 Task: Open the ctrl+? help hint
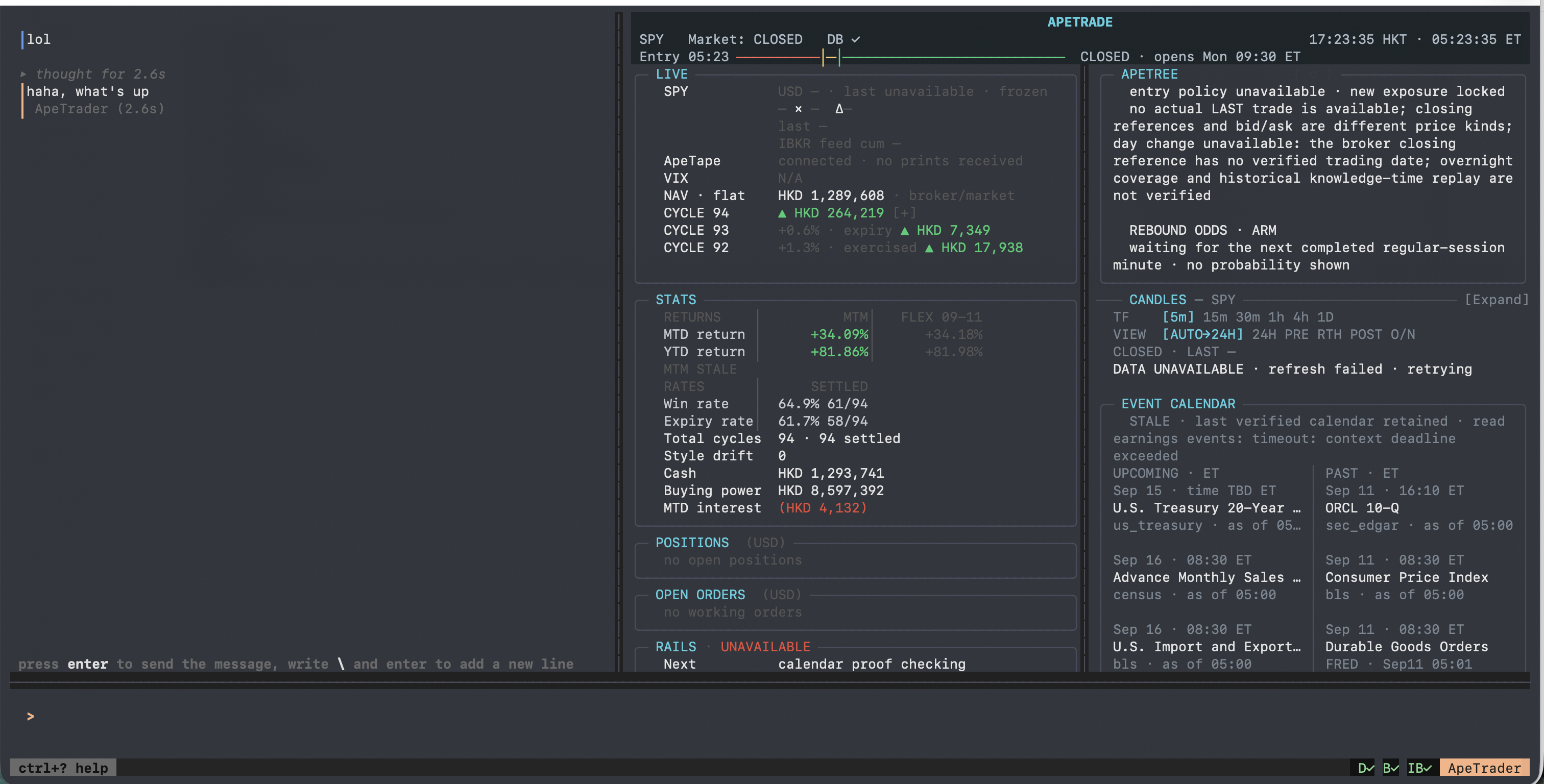[63, 768]
